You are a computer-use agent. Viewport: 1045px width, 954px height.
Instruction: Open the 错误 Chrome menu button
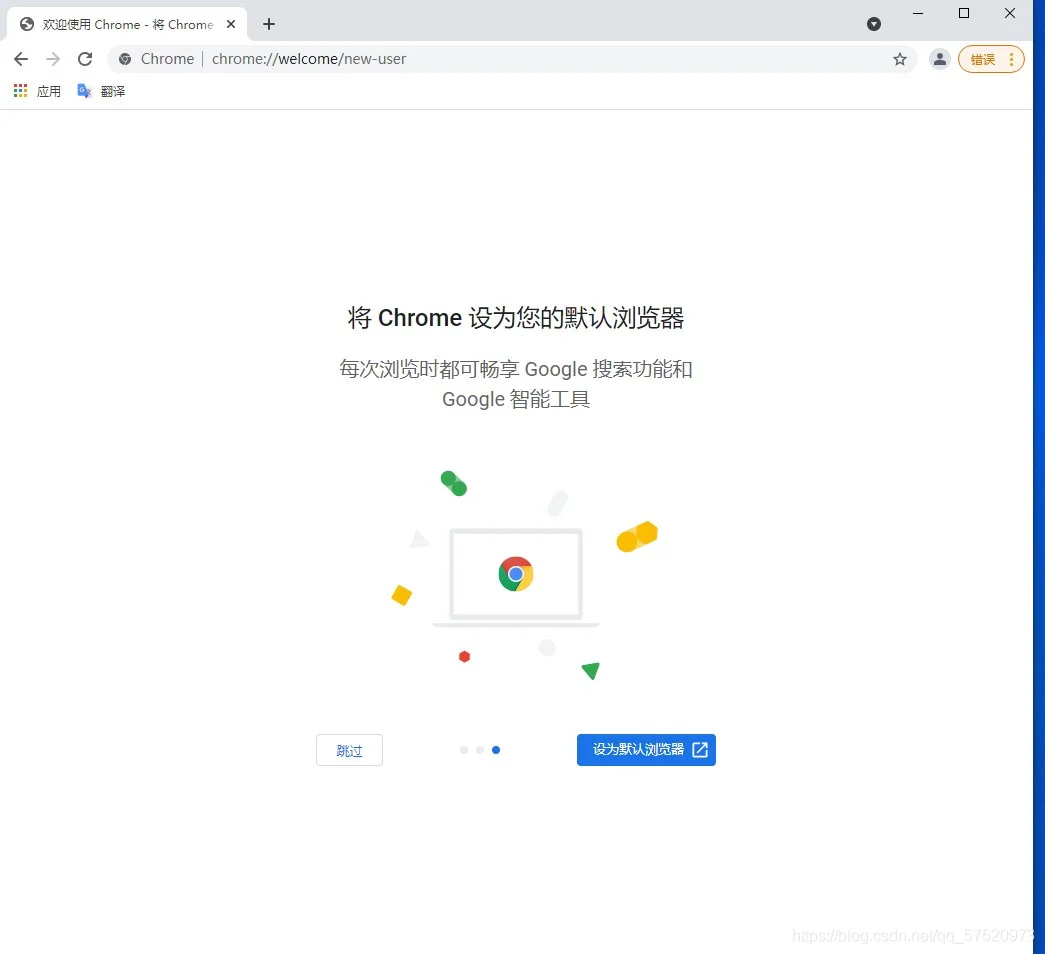click(x=991, y=59)
